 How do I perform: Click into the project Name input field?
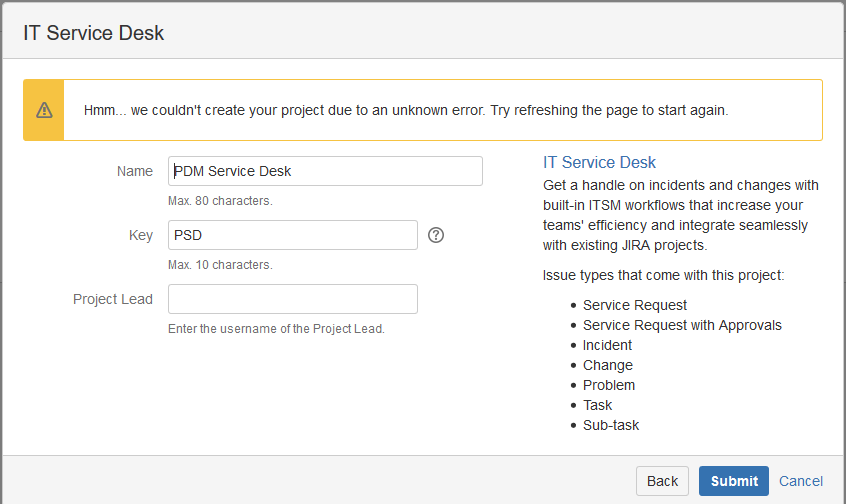(325, 171)
